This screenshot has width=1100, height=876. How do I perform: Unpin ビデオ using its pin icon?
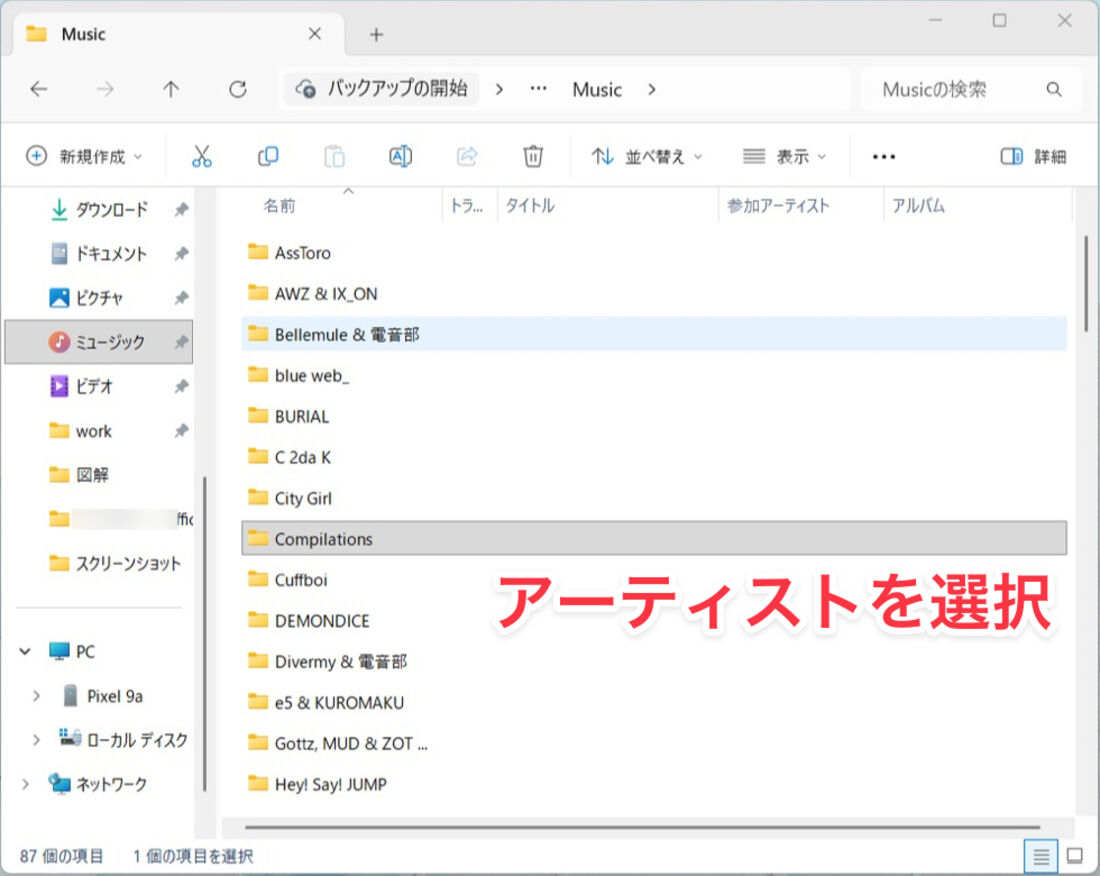click(182, 386)
